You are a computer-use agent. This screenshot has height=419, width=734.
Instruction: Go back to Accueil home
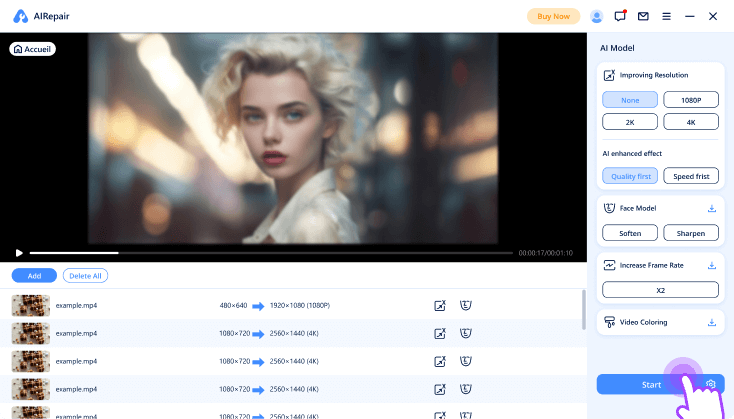pos(33,48)
